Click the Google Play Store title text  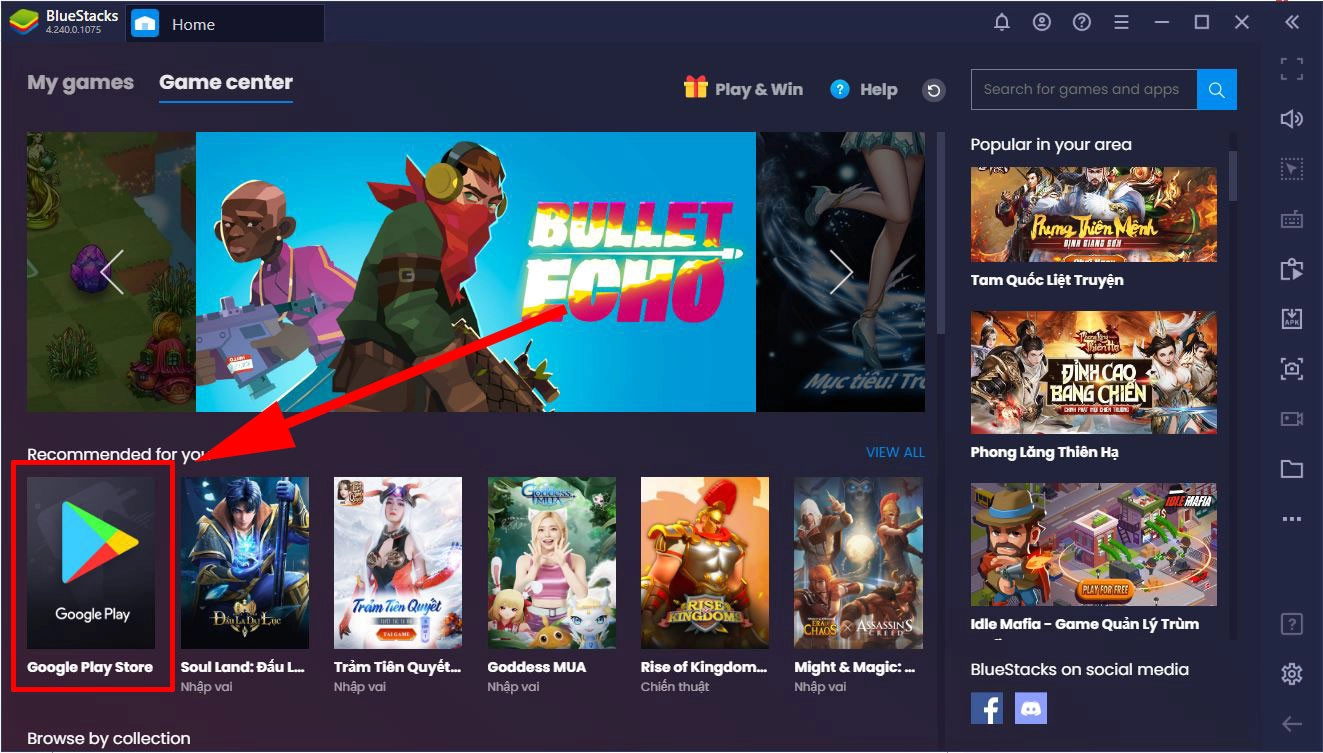tap(90, 667)
